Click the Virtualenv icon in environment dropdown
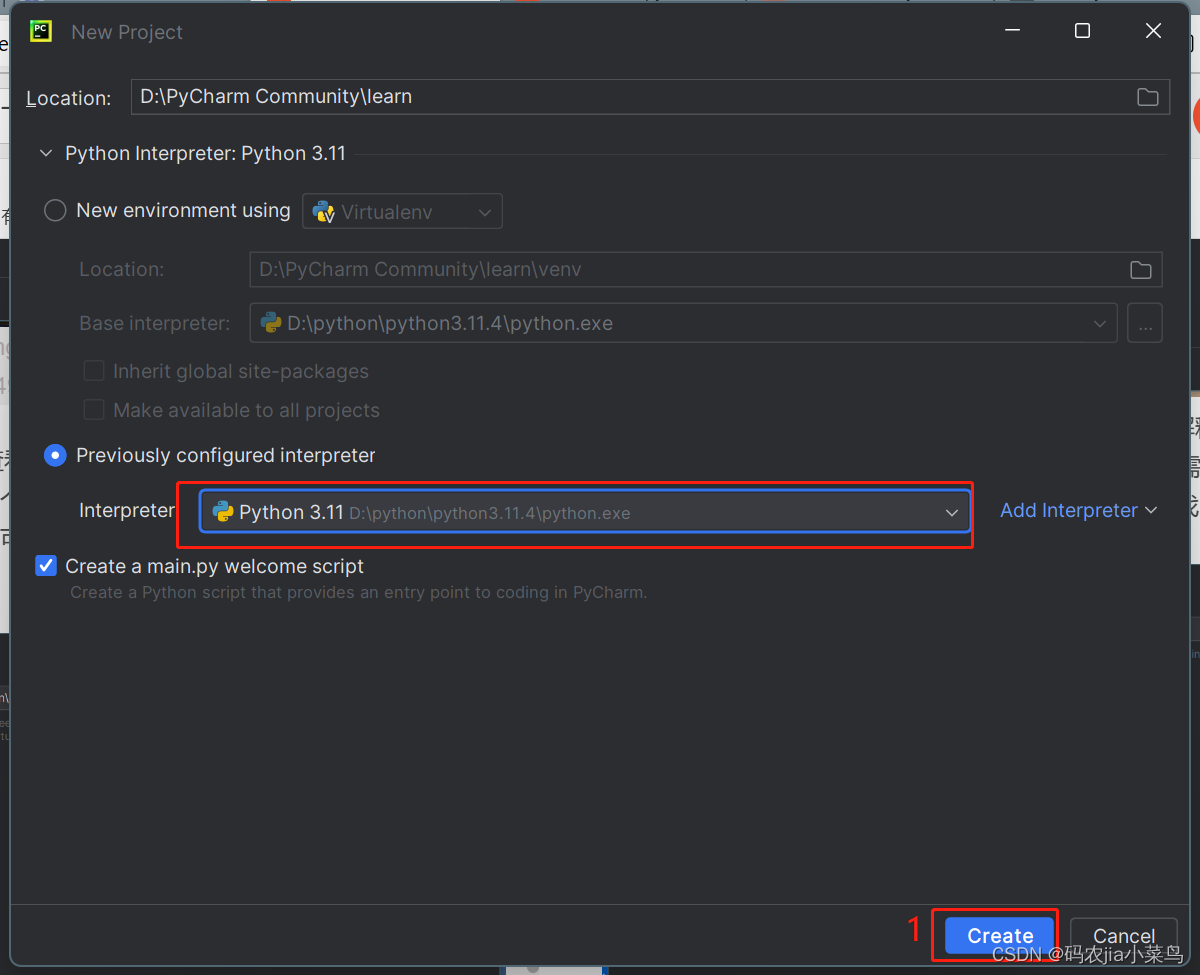The width and height of the screenshot is (1200, 975). pyautogui.click(x=323, y=212)
